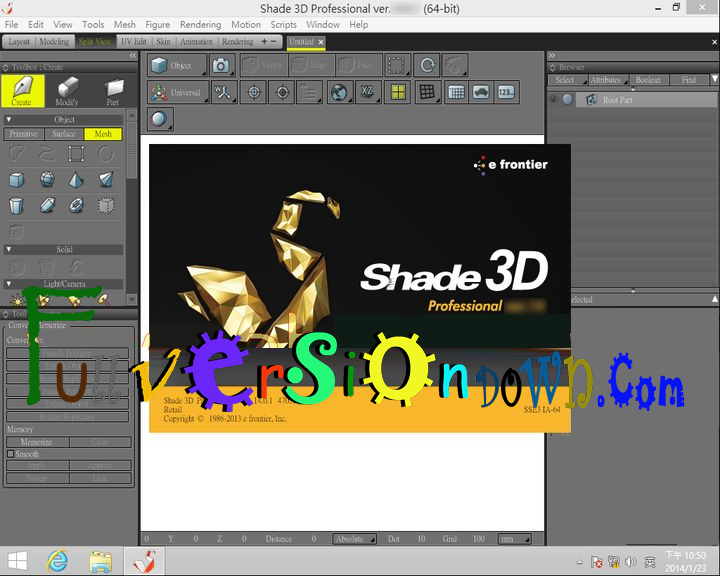Select the rectangle polygon tool in the toolbox

tap(76, 153)
